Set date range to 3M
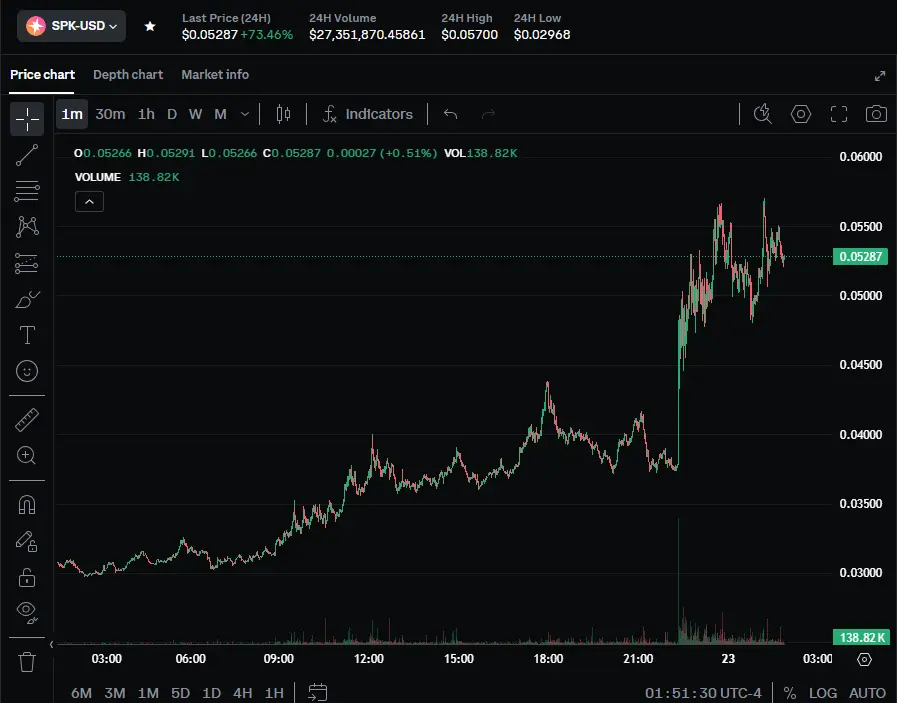 [x=115, y=693]
